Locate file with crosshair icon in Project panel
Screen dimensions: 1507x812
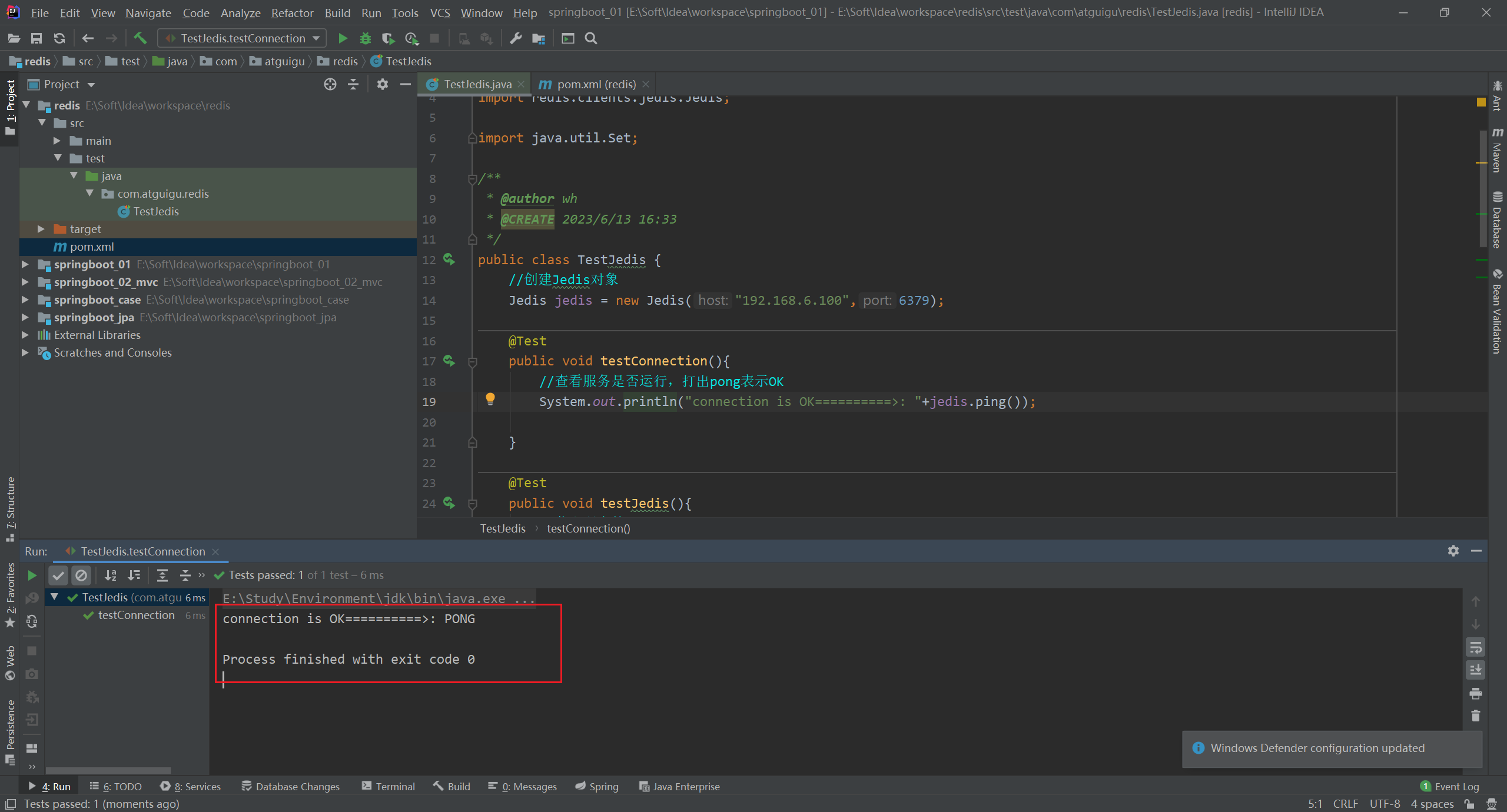330,84
